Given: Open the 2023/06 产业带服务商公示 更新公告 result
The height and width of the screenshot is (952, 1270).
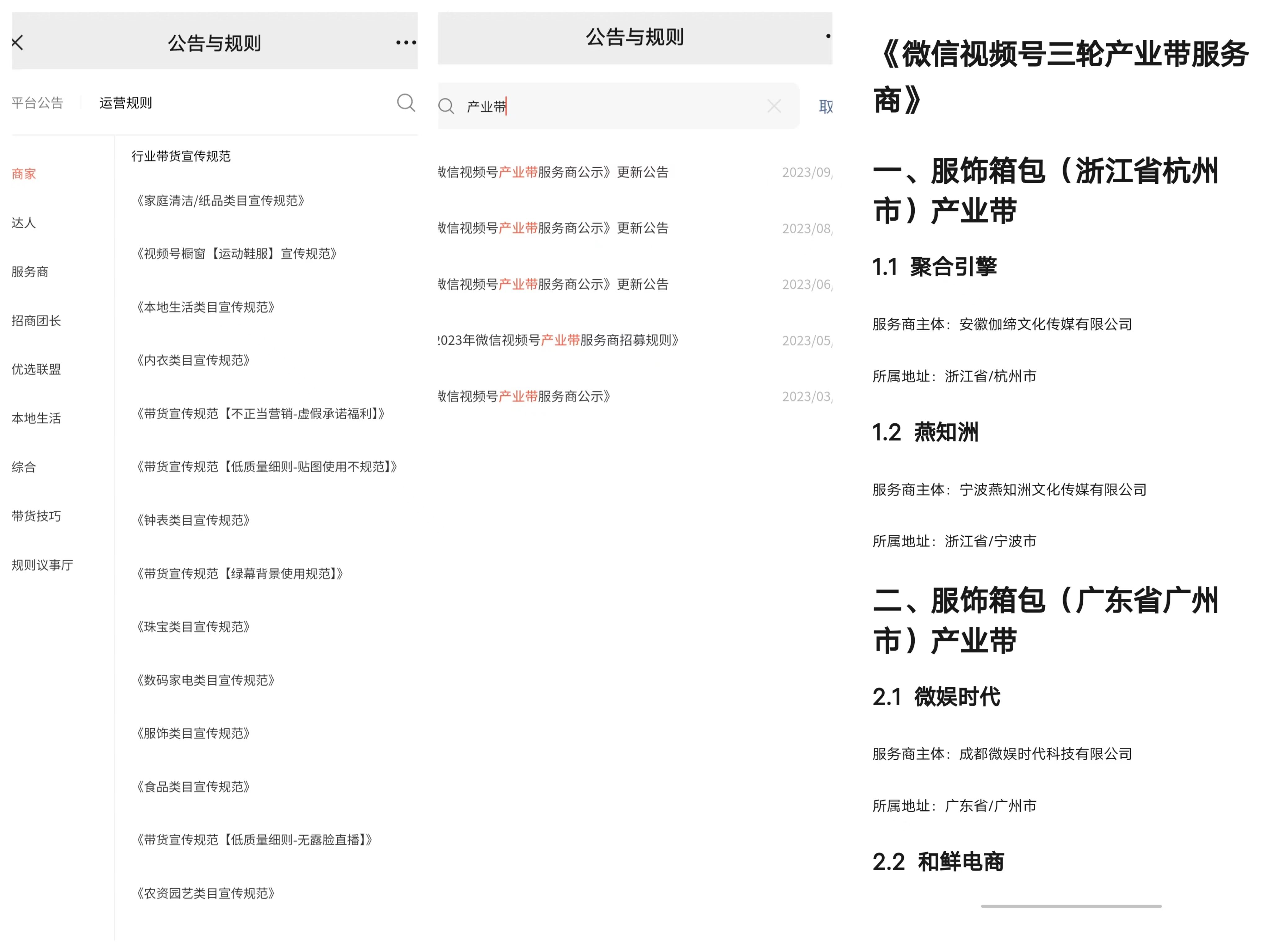Looking at the screenshot, I should click(635, 284).
